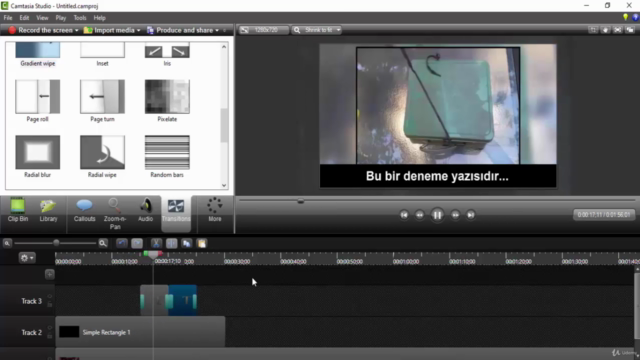This screenshot has width=640, height=360.
Task: Toggle Track 2 visibility icon
Action: (x=50, y=328)
